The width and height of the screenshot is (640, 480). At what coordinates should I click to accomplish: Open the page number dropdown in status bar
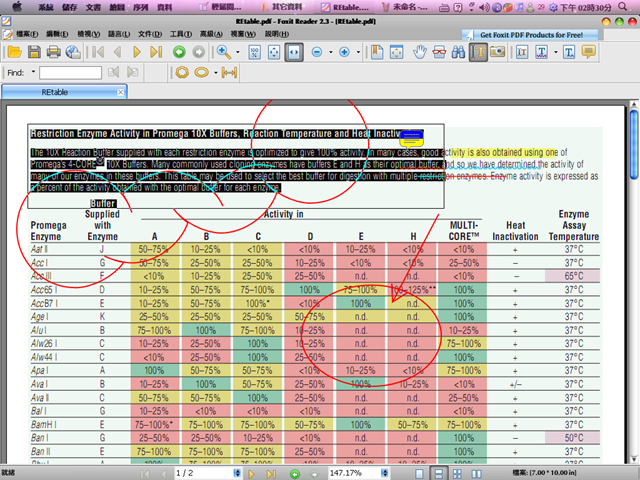(237, 473)
